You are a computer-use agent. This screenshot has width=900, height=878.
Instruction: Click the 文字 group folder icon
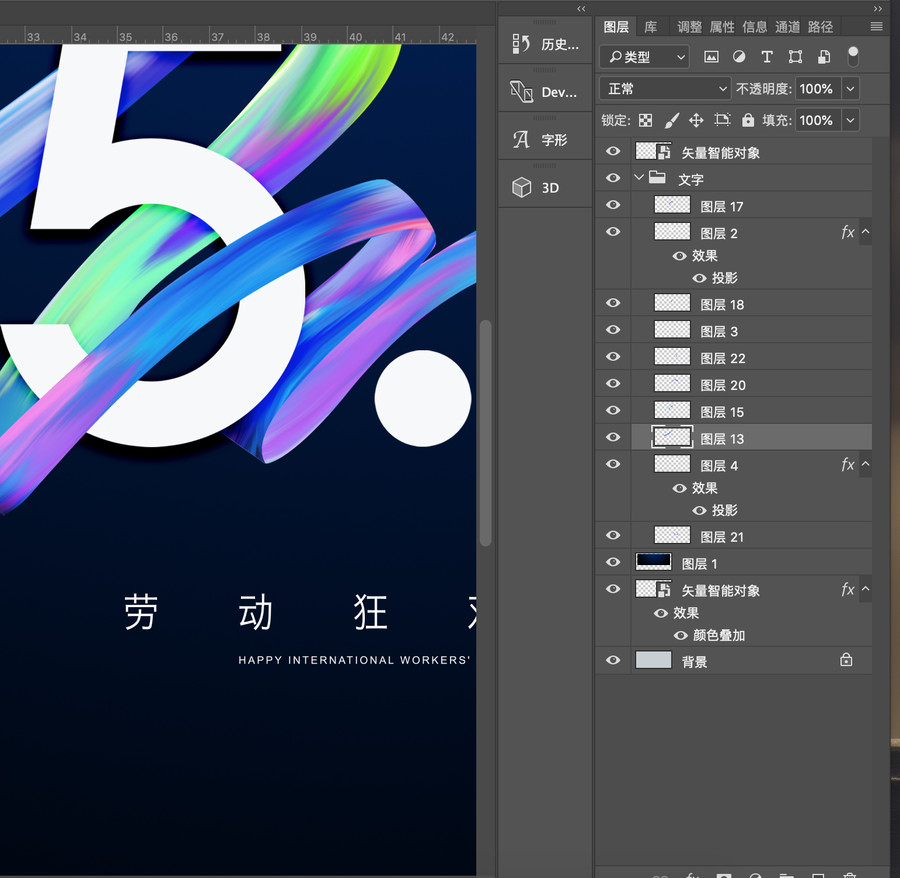pyautogui.click(x=657, y=177)
